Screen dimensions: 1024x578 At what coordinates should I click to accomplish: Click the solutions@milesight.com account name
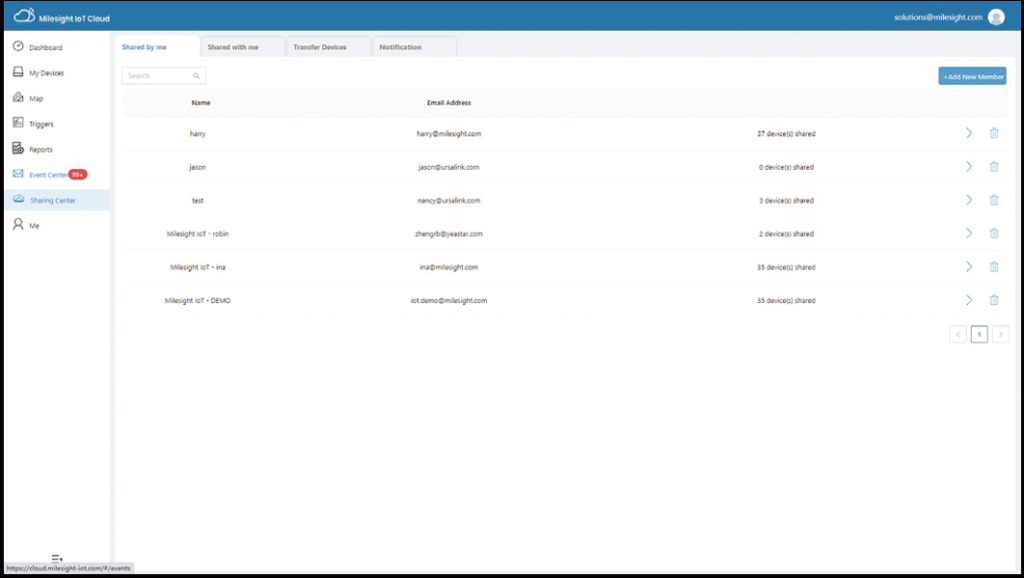[x=938, y=17]
